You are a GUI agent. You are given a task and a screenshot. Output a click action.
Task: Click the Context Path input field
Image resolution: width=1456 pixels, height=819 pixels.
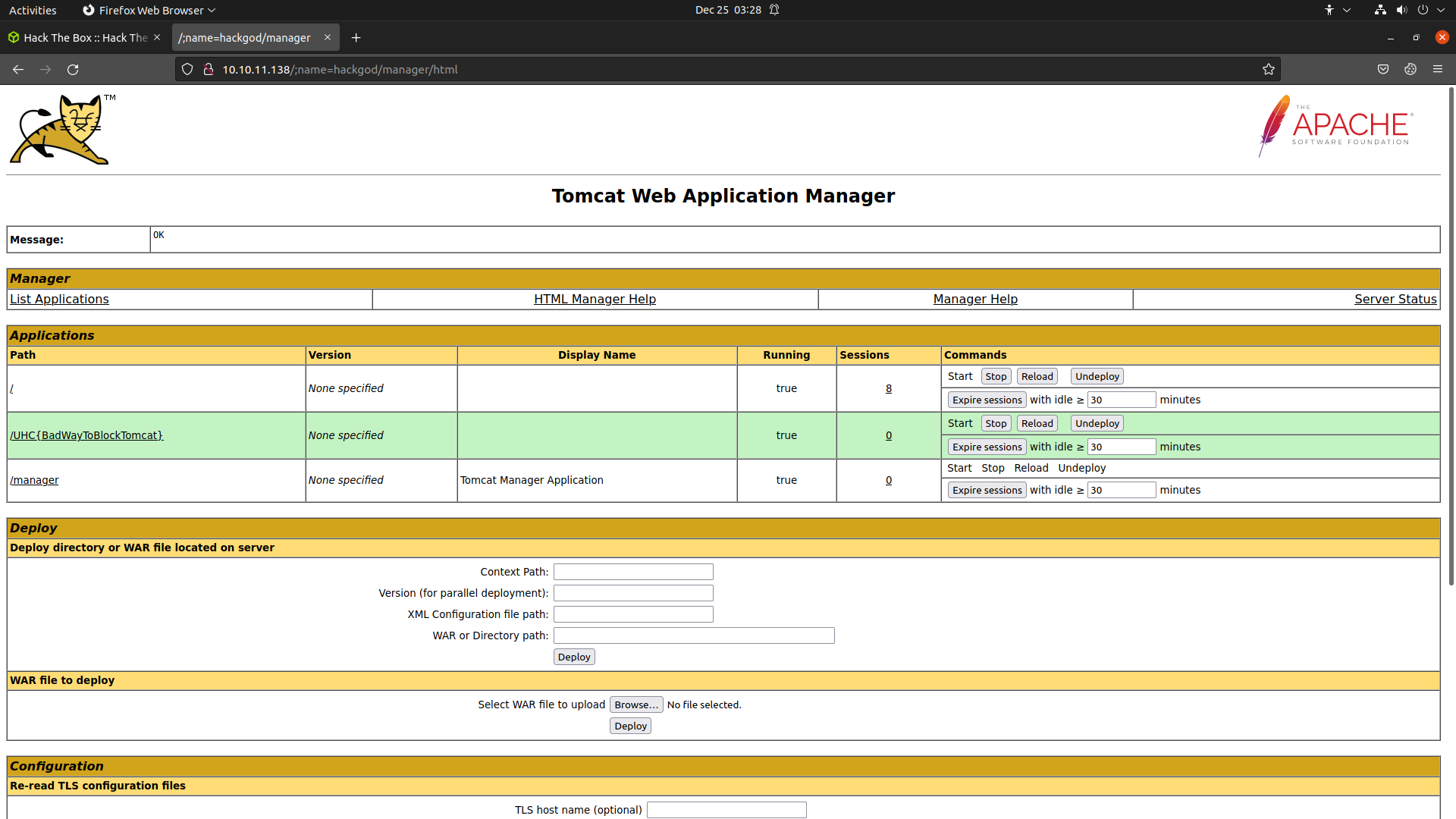point(633,572)
